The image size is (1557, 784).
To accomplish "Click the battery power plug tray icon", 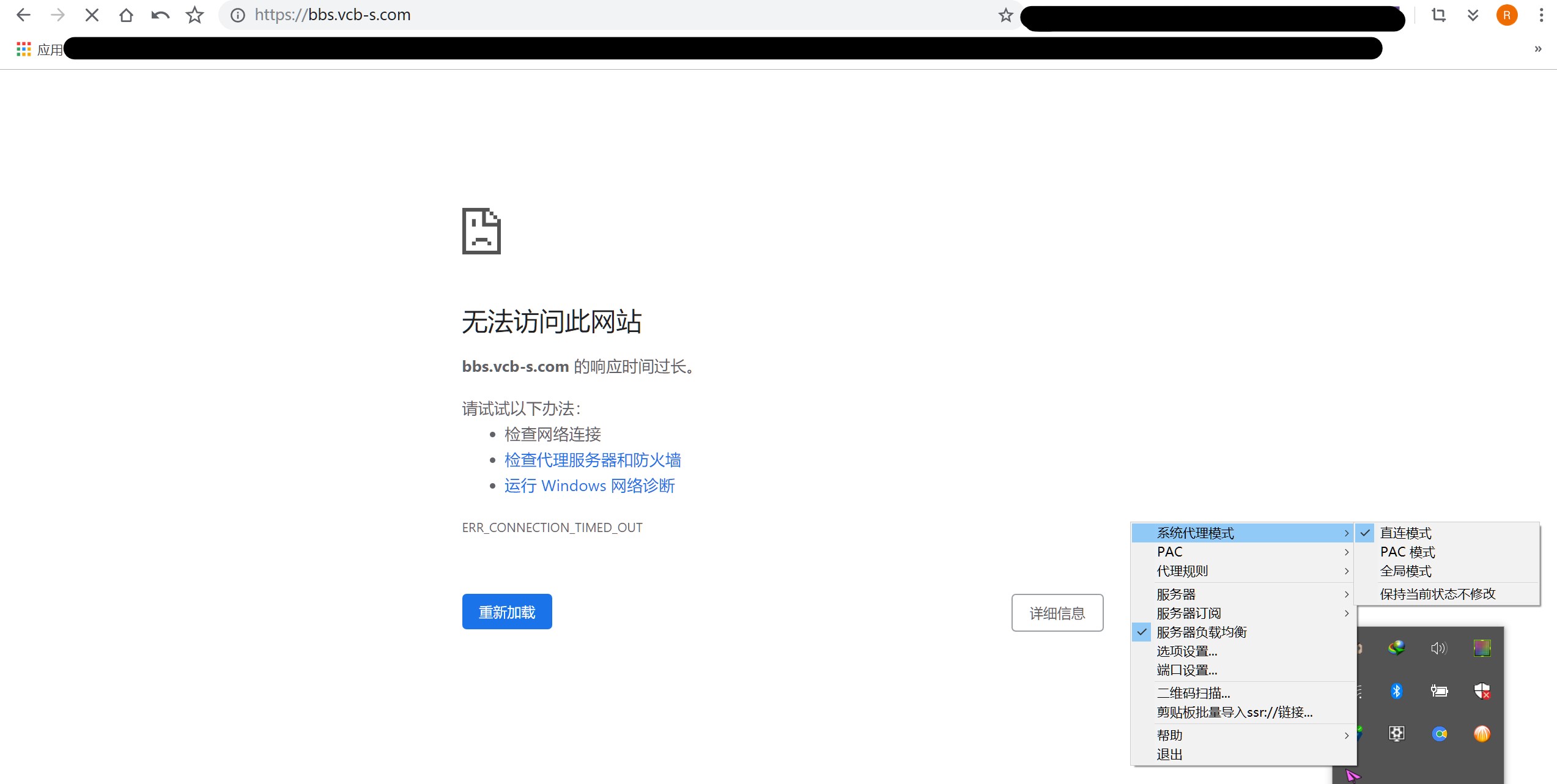I will tap(1439, 691).
